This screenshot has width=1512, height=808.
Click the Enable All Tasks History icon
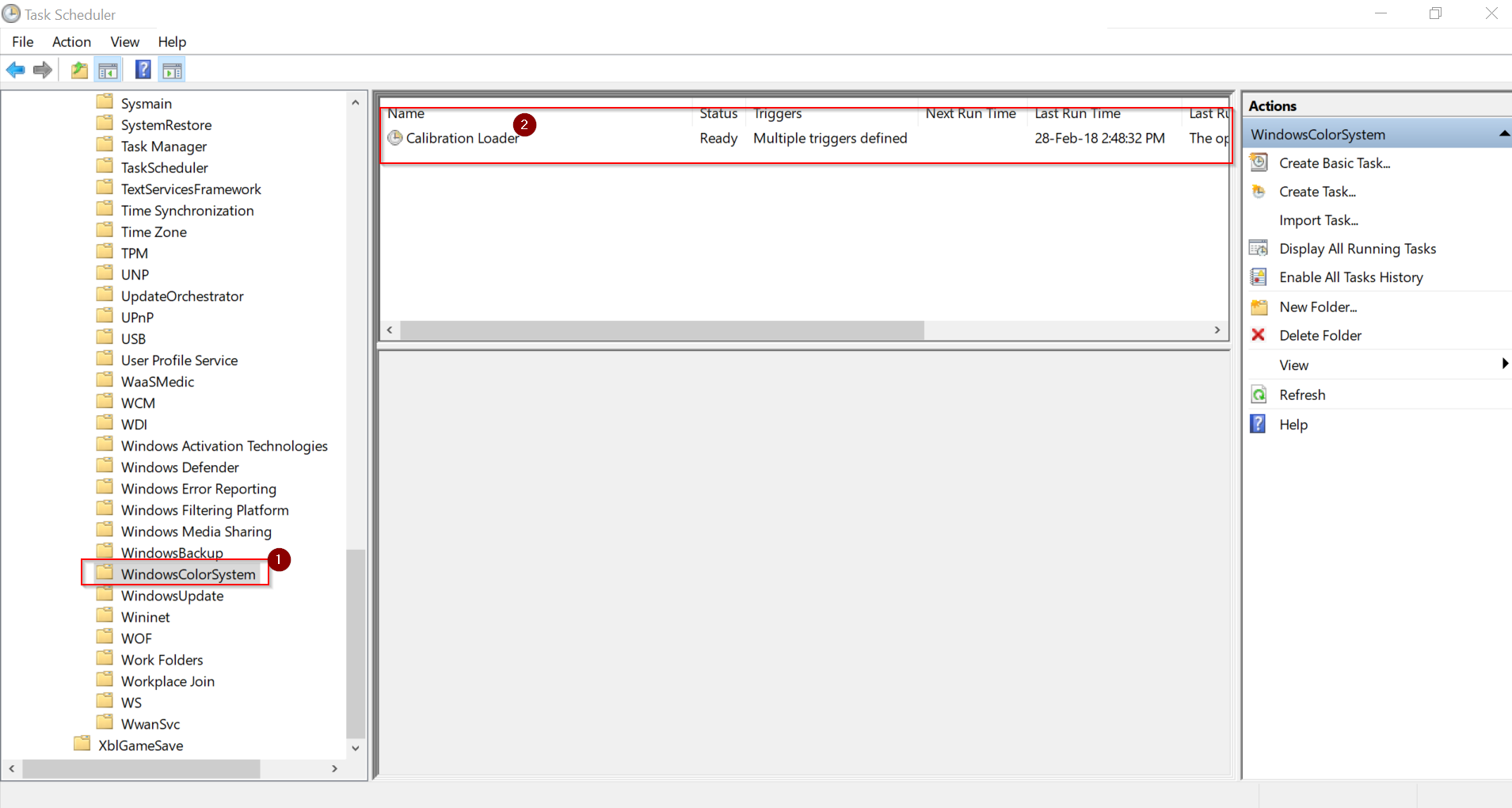[1259, 276]
